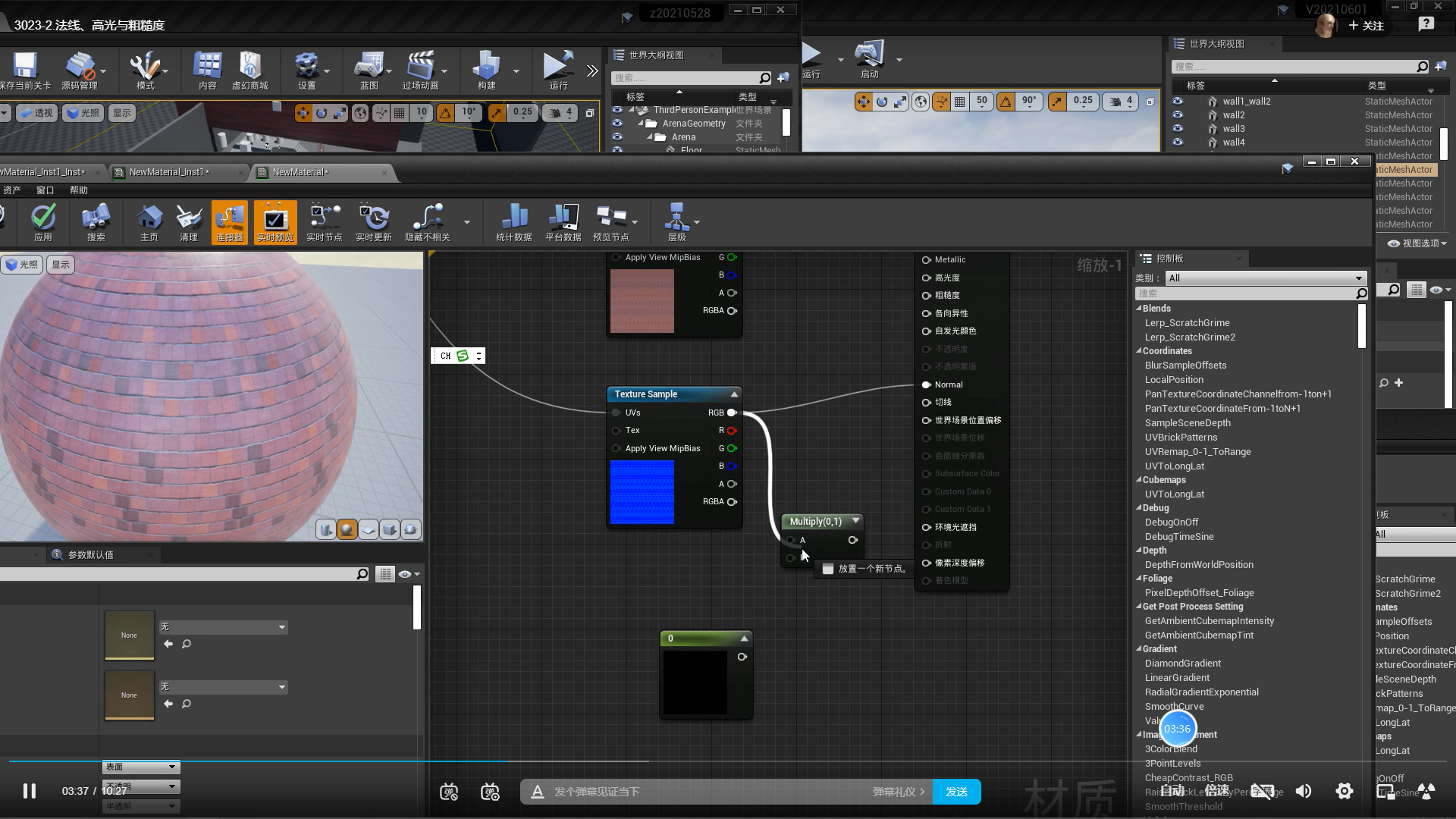Open the Content (内容) browser icon

tap(208, 71)
